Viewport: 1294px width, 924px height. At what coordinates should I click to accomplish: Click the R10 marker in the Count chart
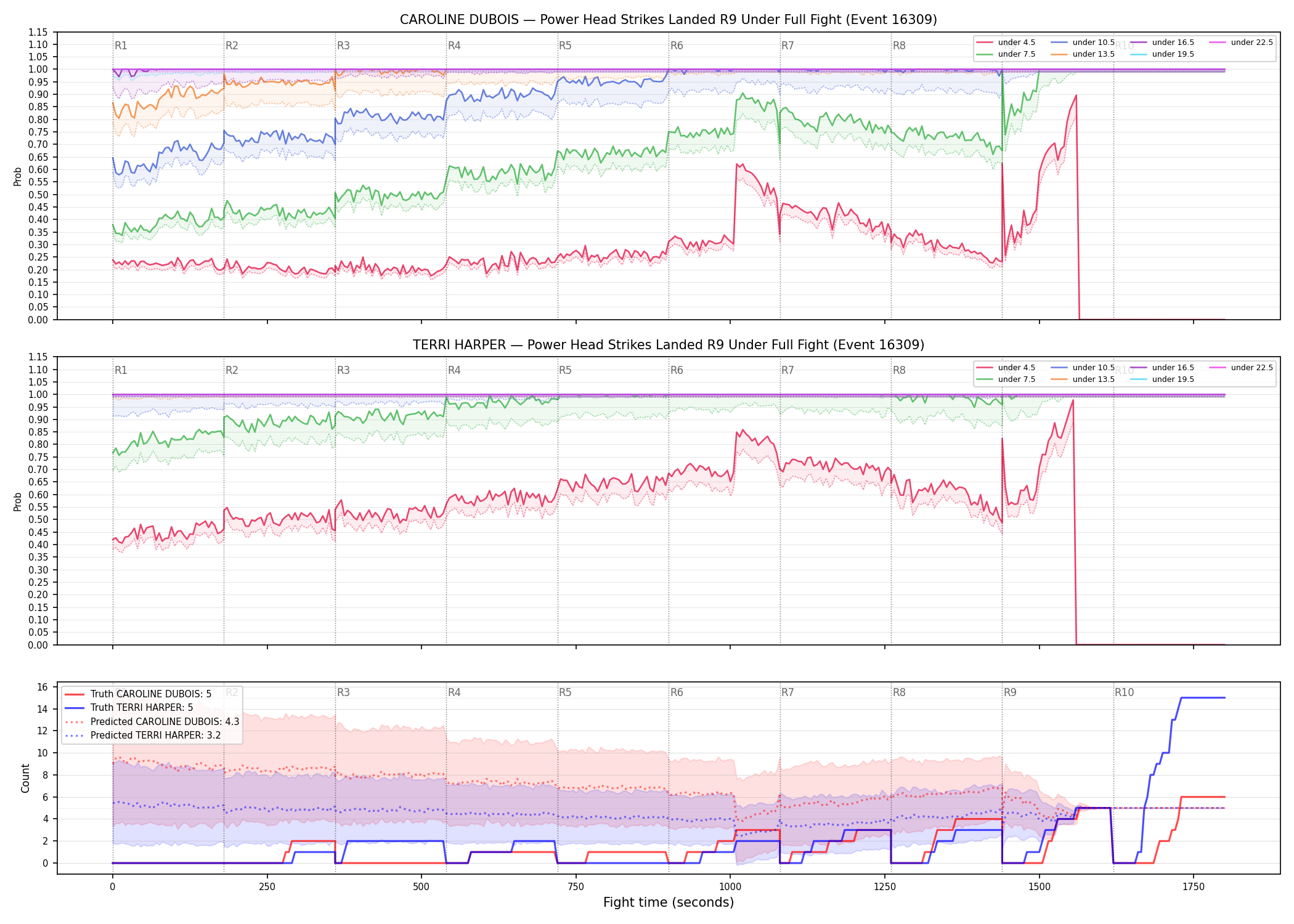tap(1124, 692)
